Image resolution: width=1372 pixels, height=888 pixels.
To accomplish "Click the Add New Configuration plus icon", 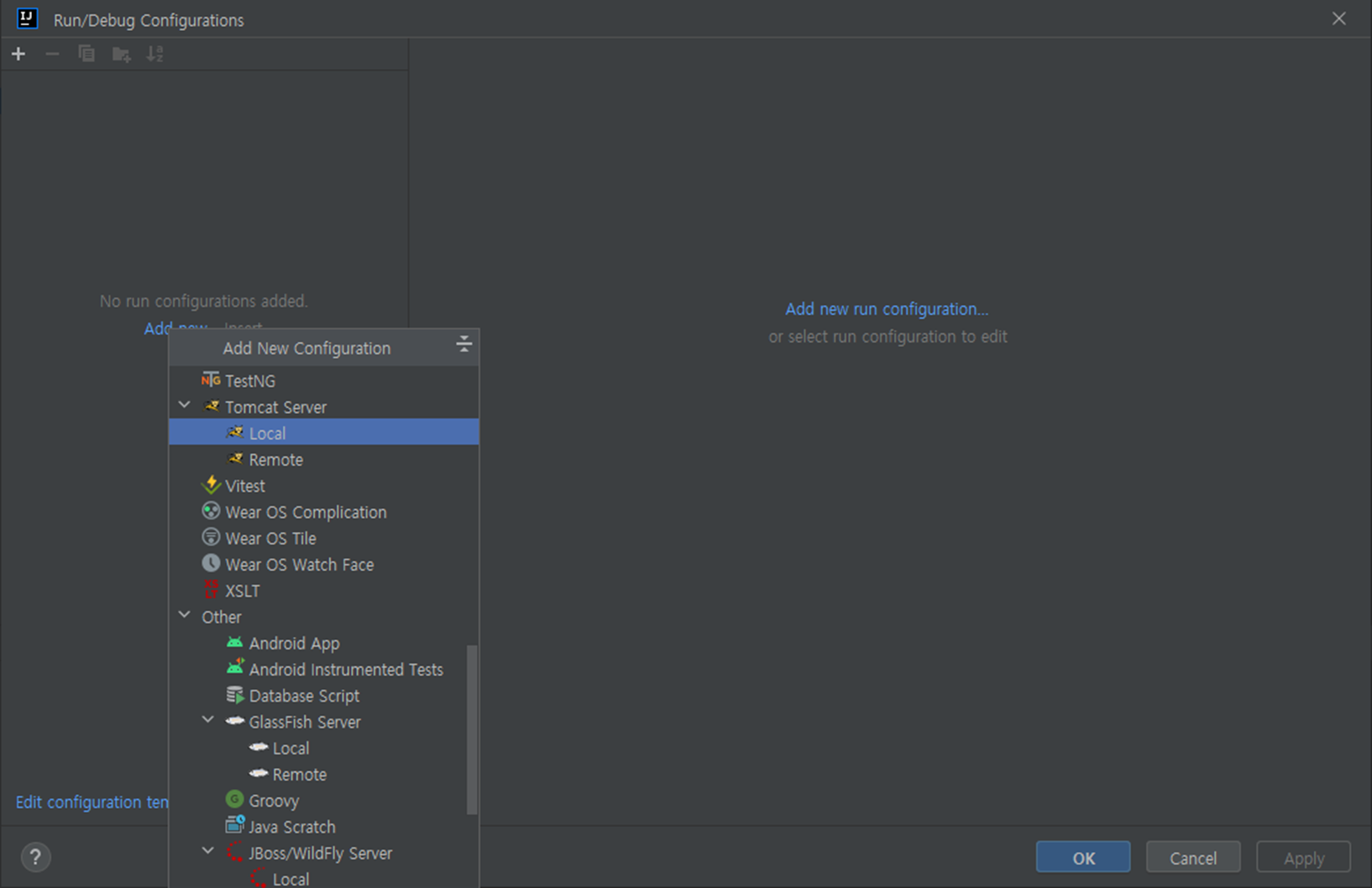I will click(x=18, y=55).
